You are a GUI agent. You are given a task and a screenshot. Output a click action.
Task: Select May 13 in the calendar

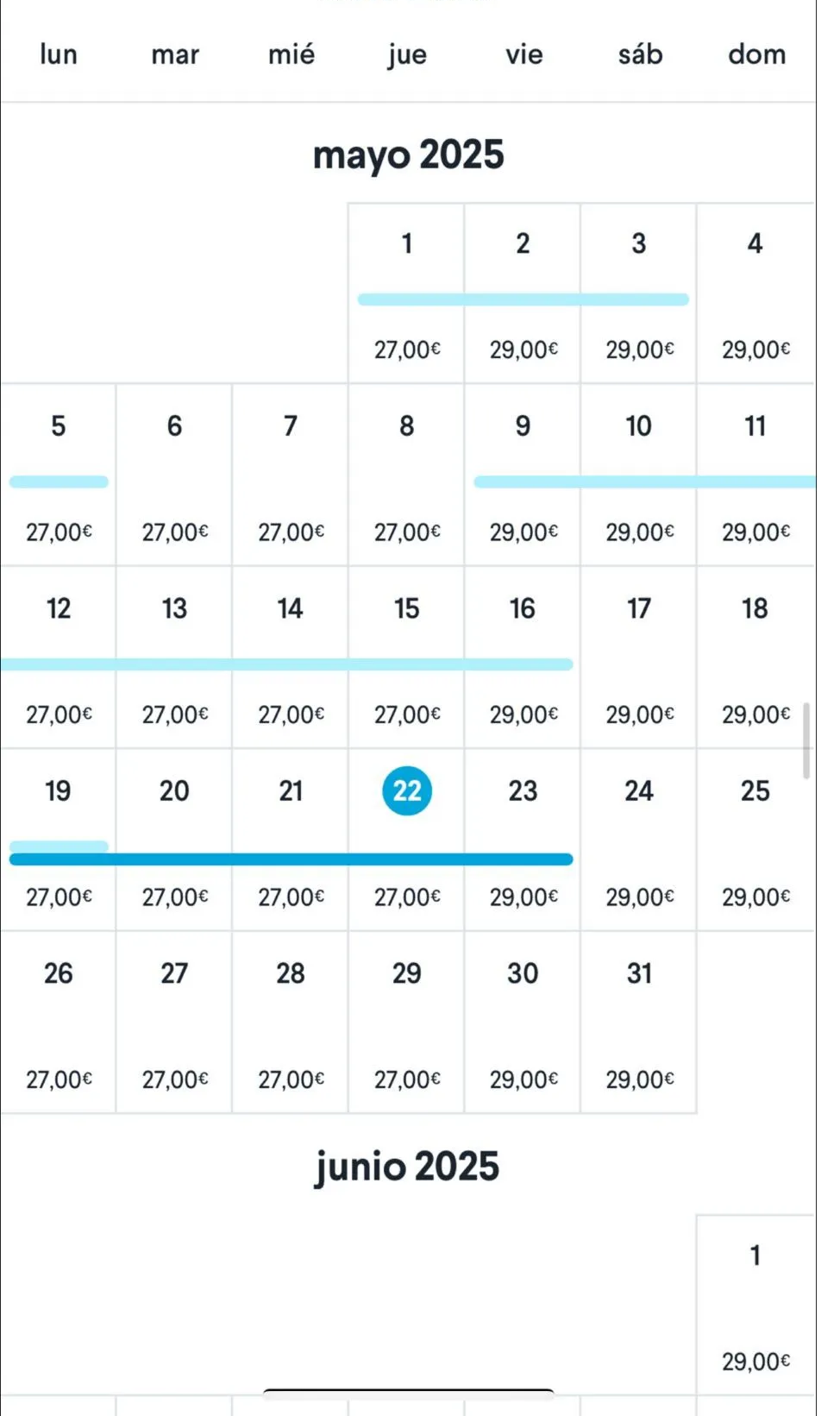pos(174,658)
